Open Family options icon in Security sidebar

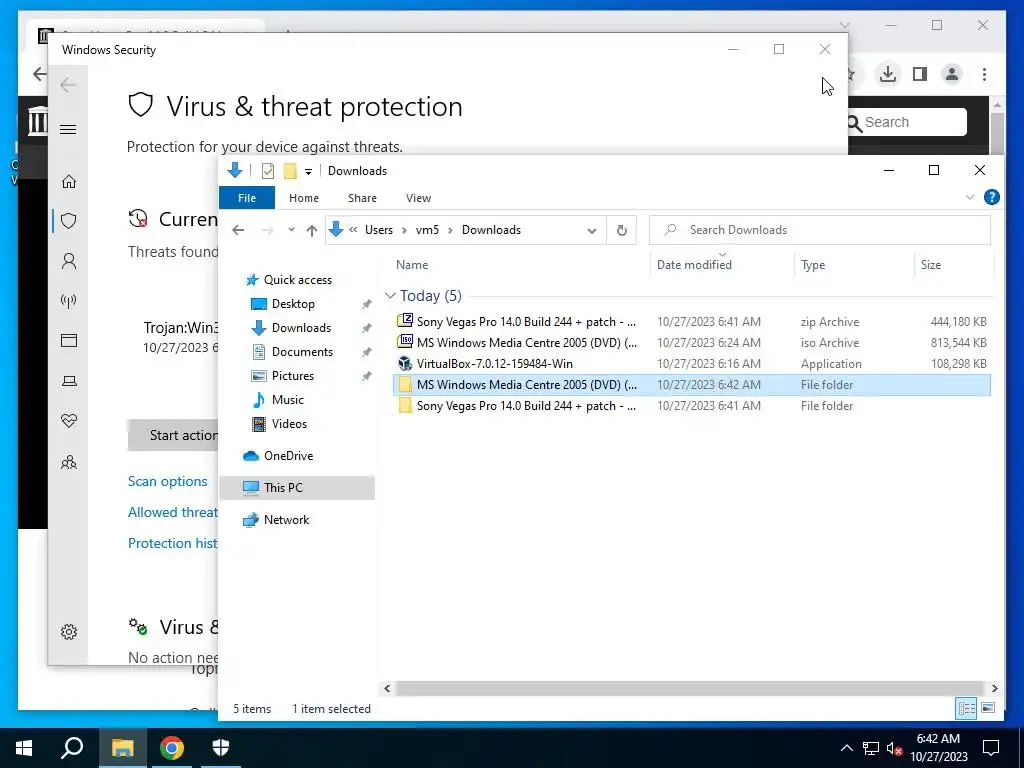click(69, 462)
